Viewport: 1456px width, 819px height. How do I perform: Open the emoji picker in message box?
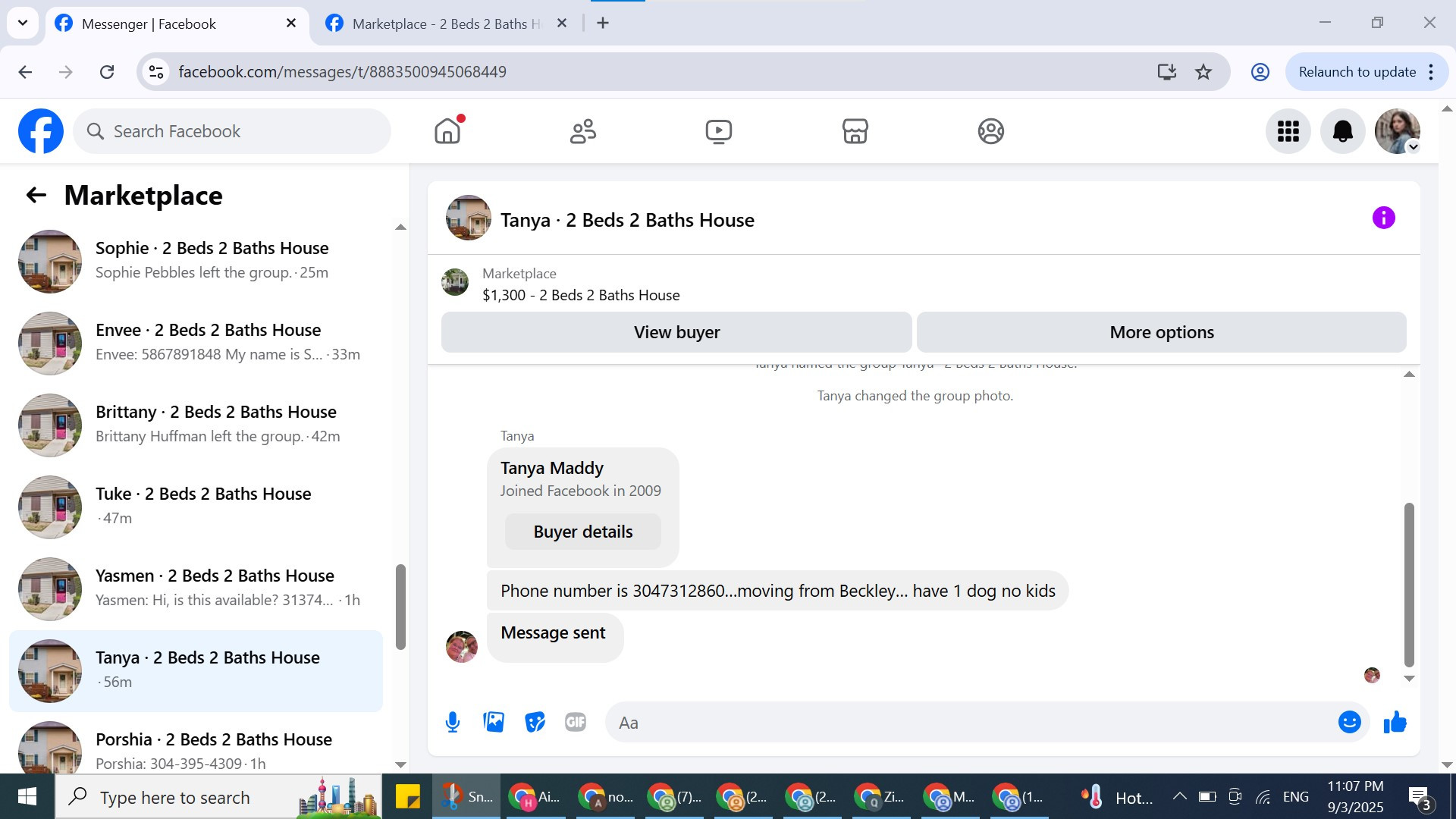1350,723
